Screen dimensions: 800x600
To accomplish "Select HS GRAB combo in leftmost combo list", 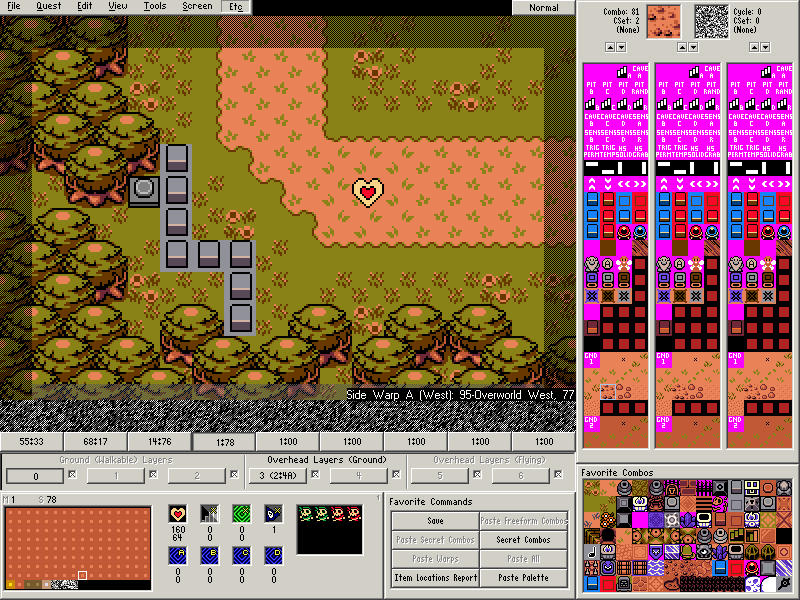I will (x=640, y=151).
